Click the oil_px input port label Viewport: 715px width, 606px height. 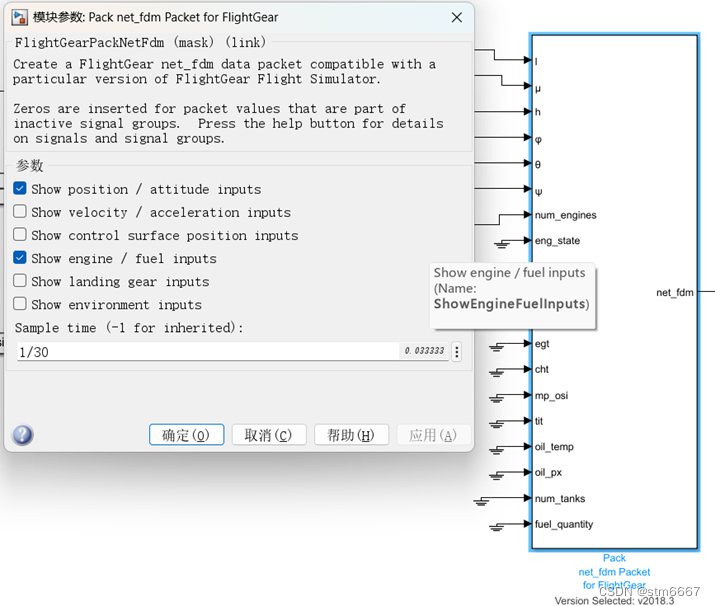(548, 472)
